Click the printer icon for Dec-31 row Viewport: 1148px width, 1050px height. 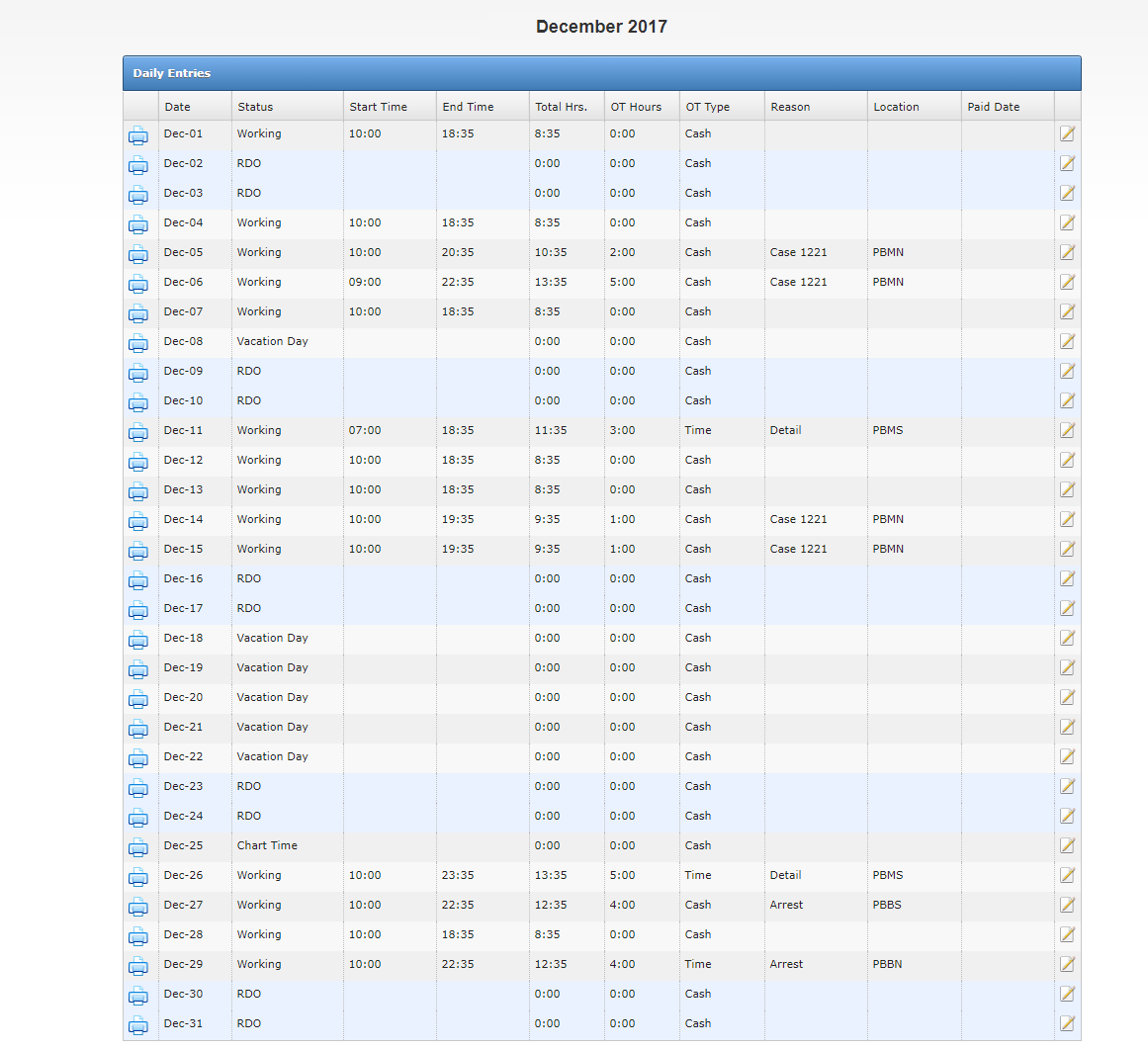pos(138,1025)
